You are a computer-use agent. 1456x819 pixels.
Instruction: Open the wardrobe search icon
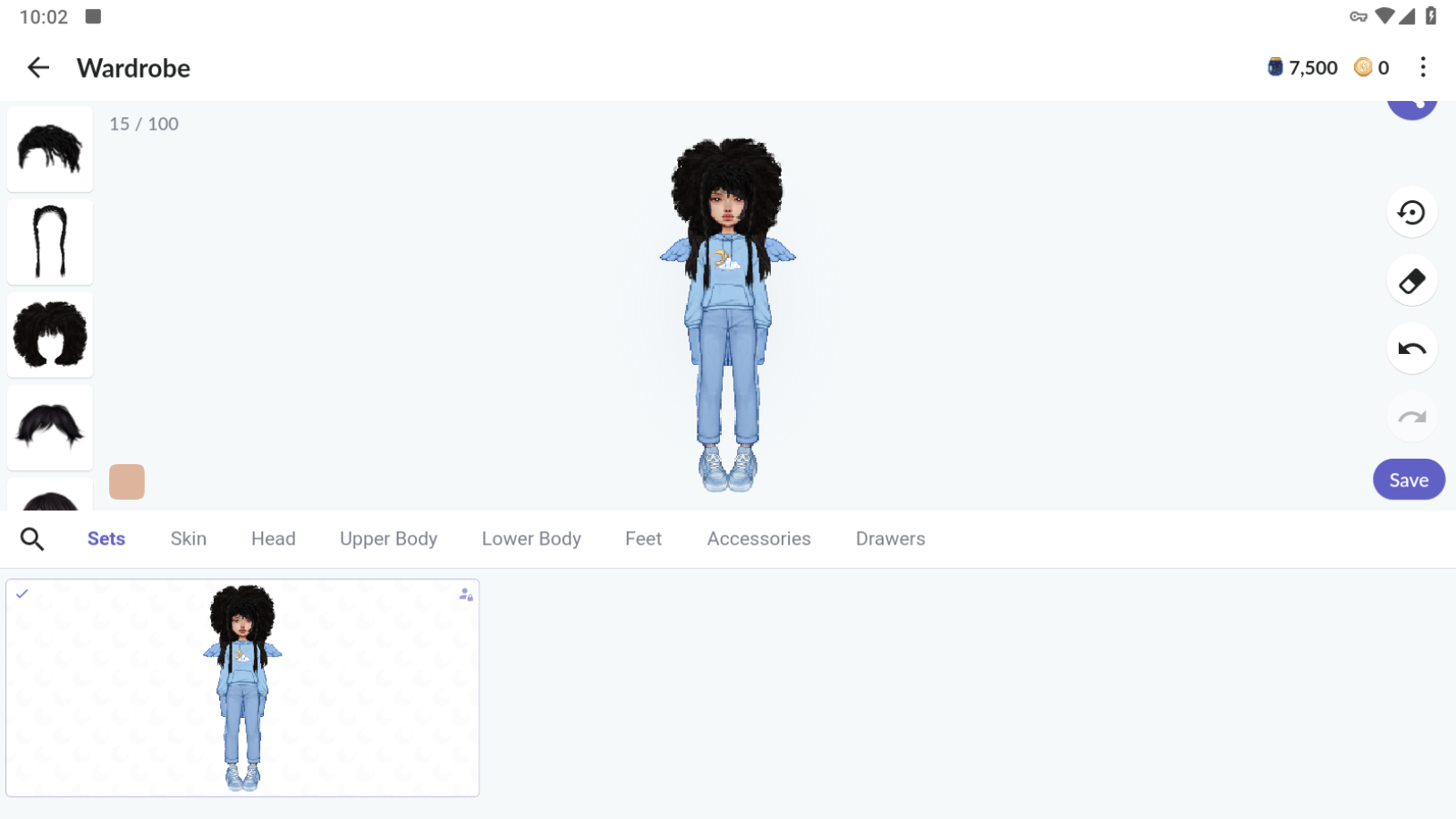click(32, 539)
